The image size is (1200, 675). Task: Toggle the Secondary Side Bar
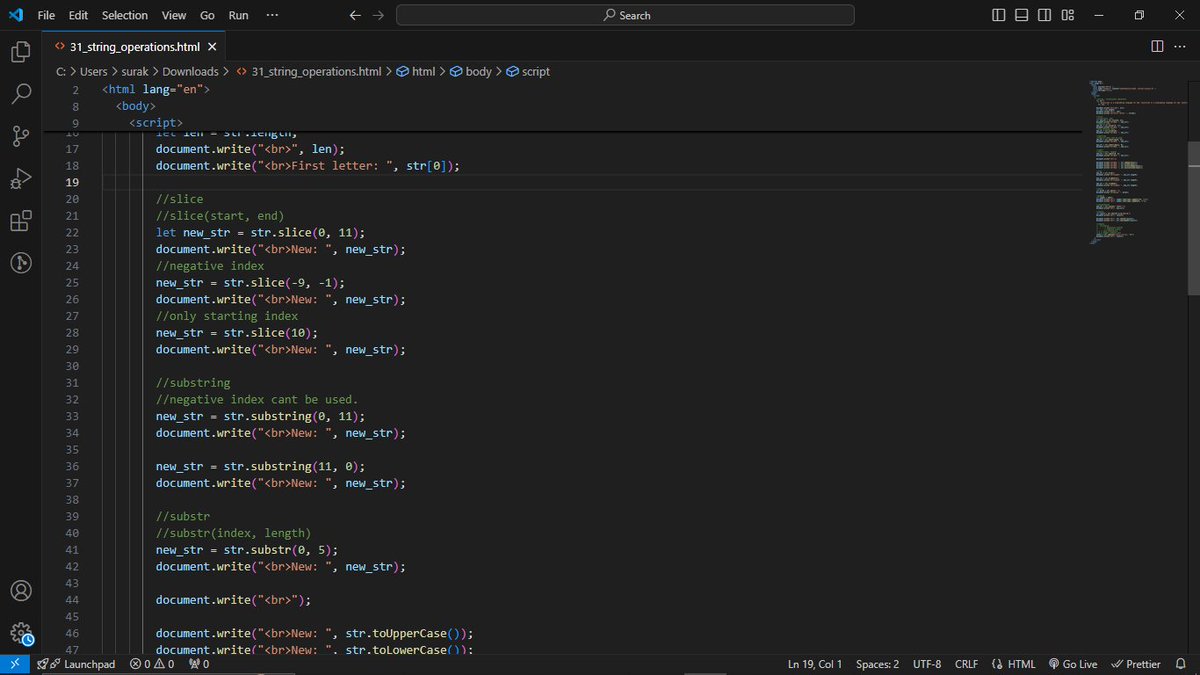pyautogui.click(x=1043, y=15)
